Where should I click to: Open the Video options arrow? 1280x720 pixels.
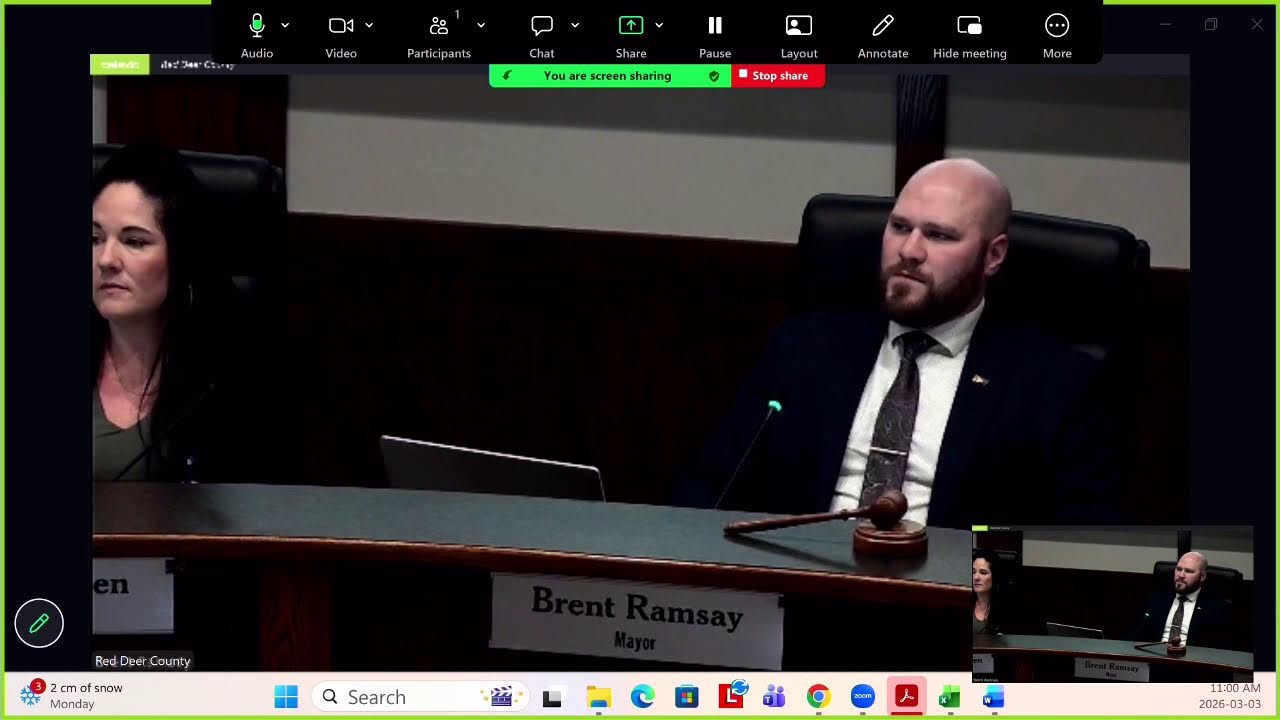tap(369, 25)
